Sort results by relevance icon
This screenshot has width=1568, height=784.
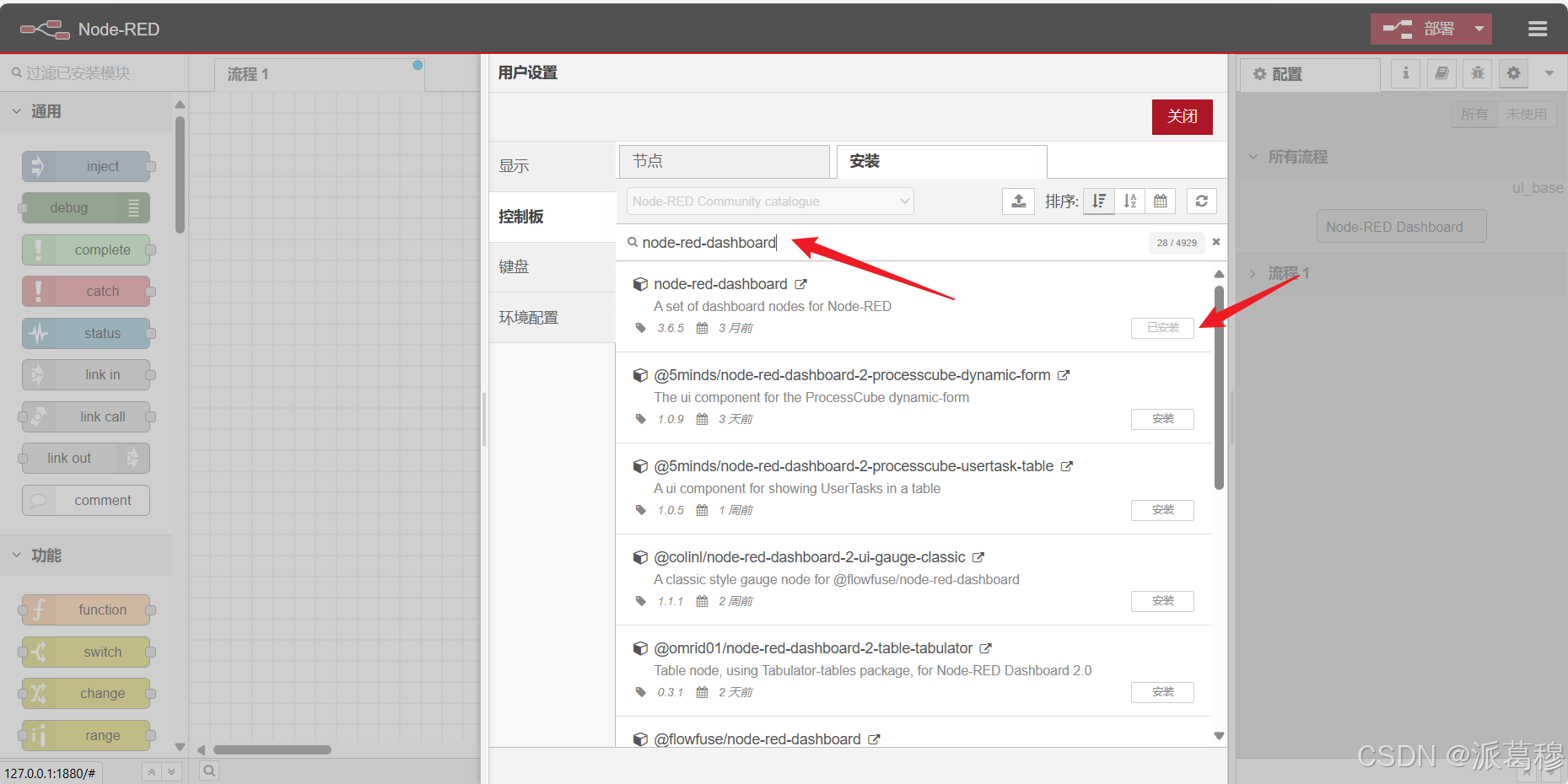(1098, 201)
